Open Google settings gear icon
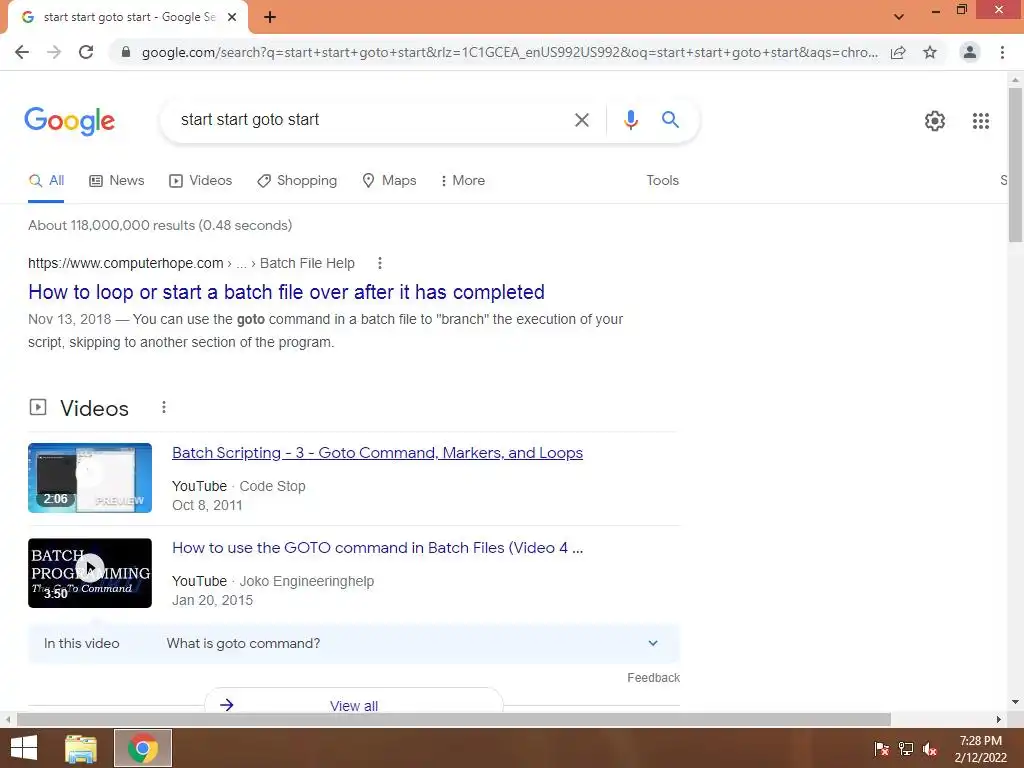 [x=935, y=121]
